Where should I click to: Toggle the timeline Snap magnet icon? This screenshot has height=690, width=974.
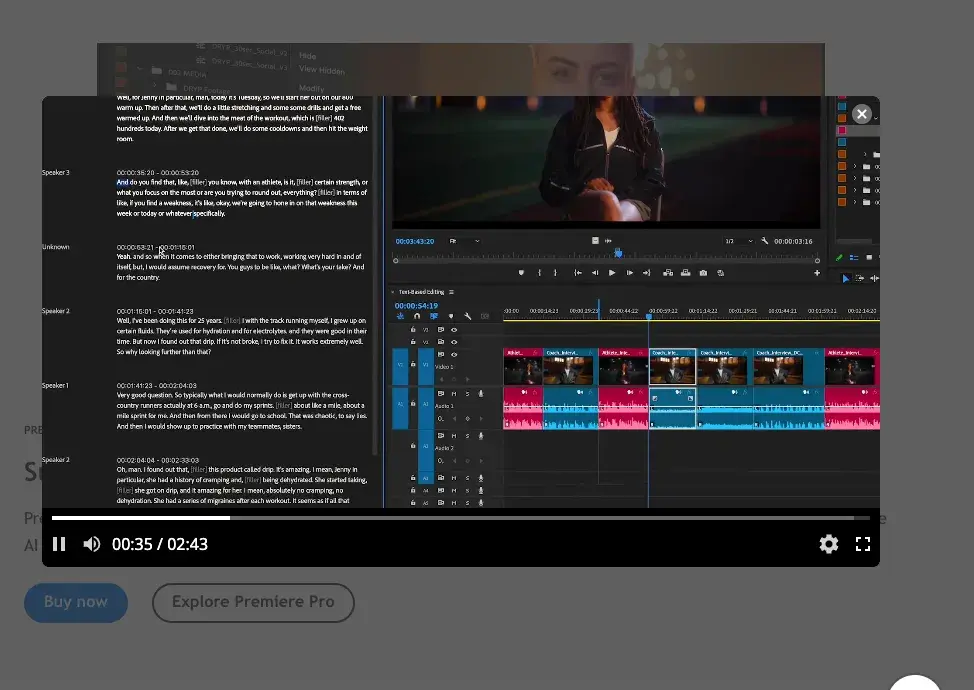tap(417, 317)
